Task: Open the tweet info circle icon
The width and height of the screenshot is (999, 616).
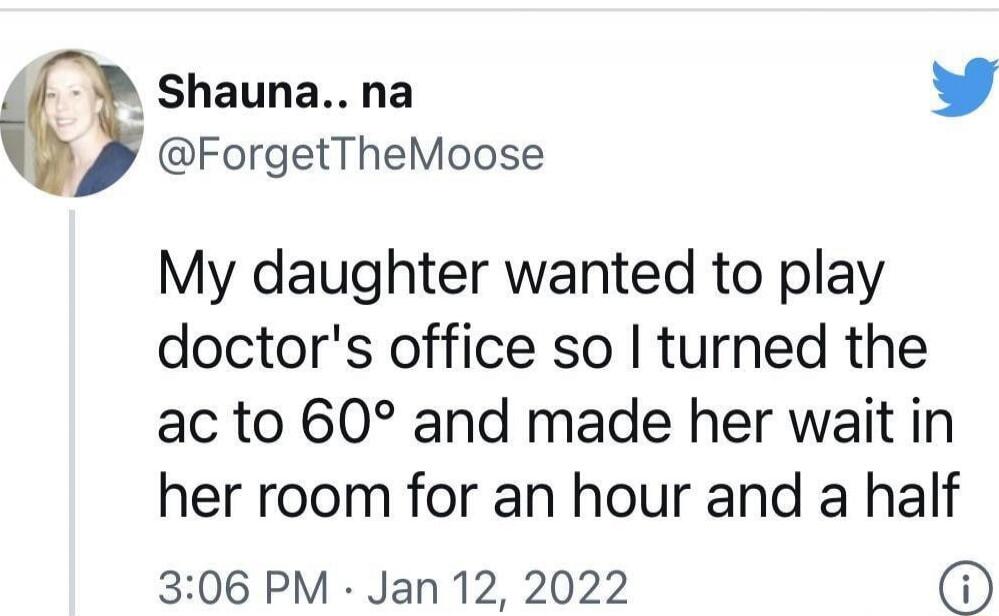Action: 962,587
